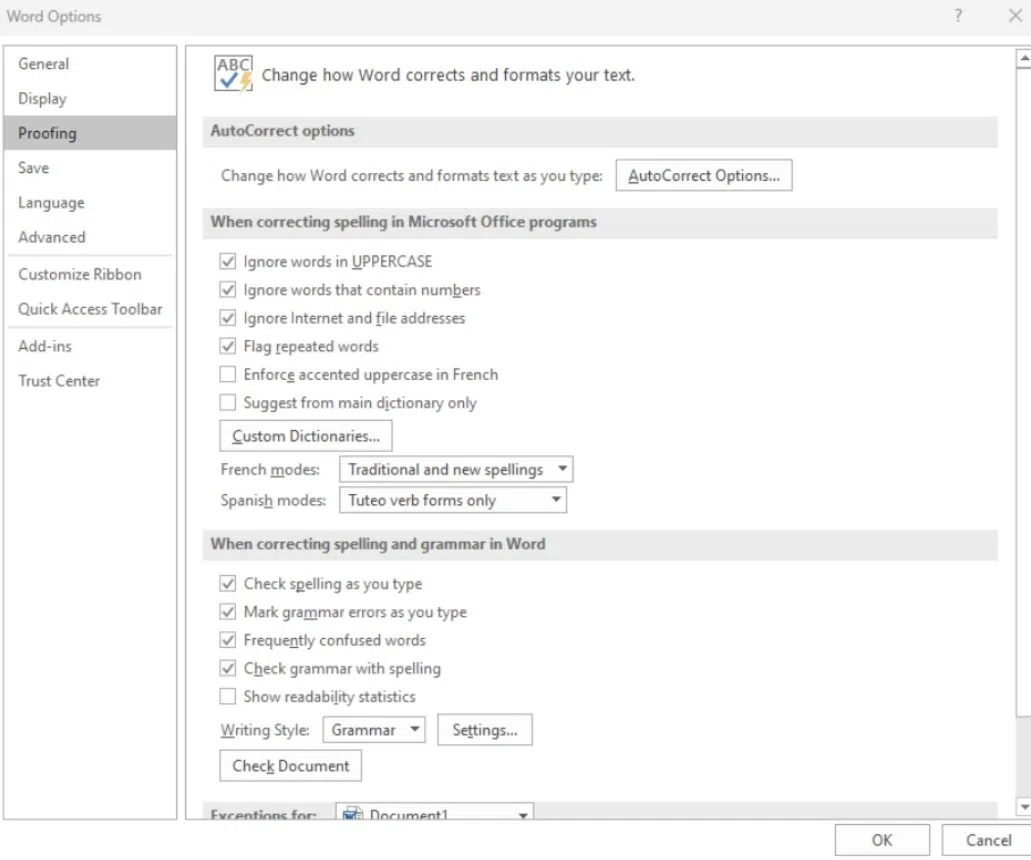Click the Help question mark icon
1031x860 pixels.
pos(958,15)
